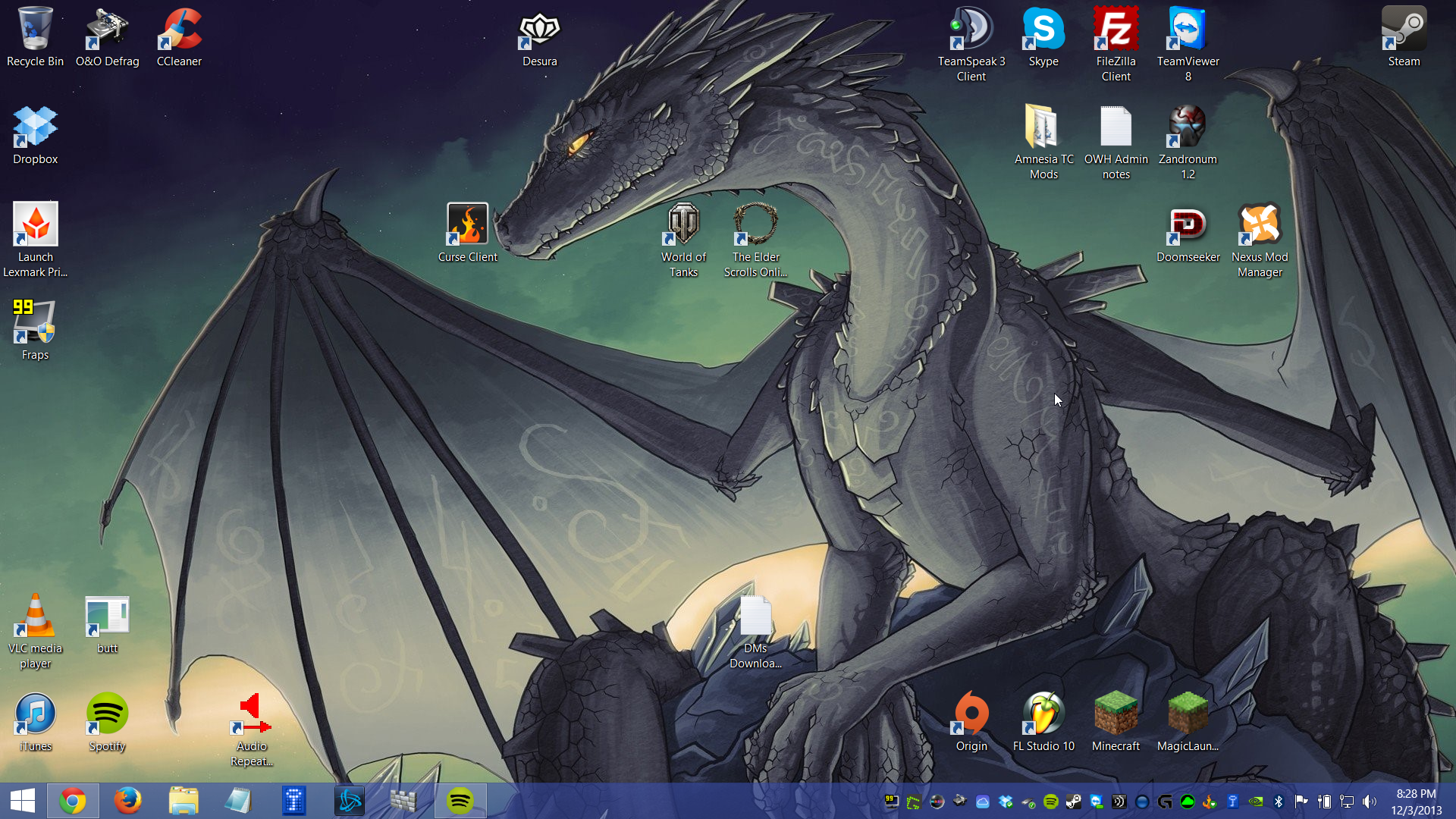Click the Bluetooth system tray icon
Viewport: 1456px width, 819px height.
pos(1279,802)
